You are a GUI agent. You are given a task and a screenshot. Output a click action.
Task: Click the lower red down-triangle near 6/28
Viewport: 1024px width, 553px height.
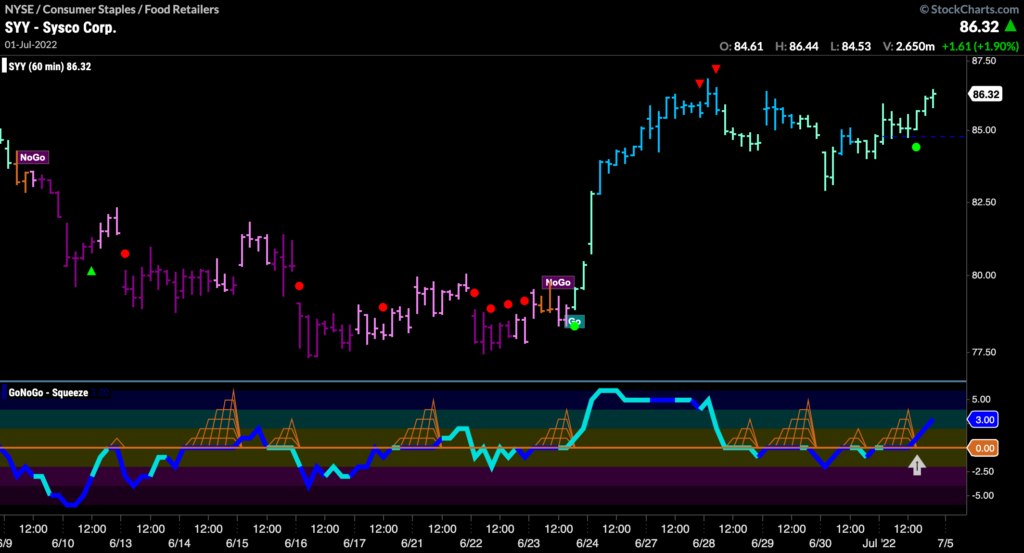point(699,84)
